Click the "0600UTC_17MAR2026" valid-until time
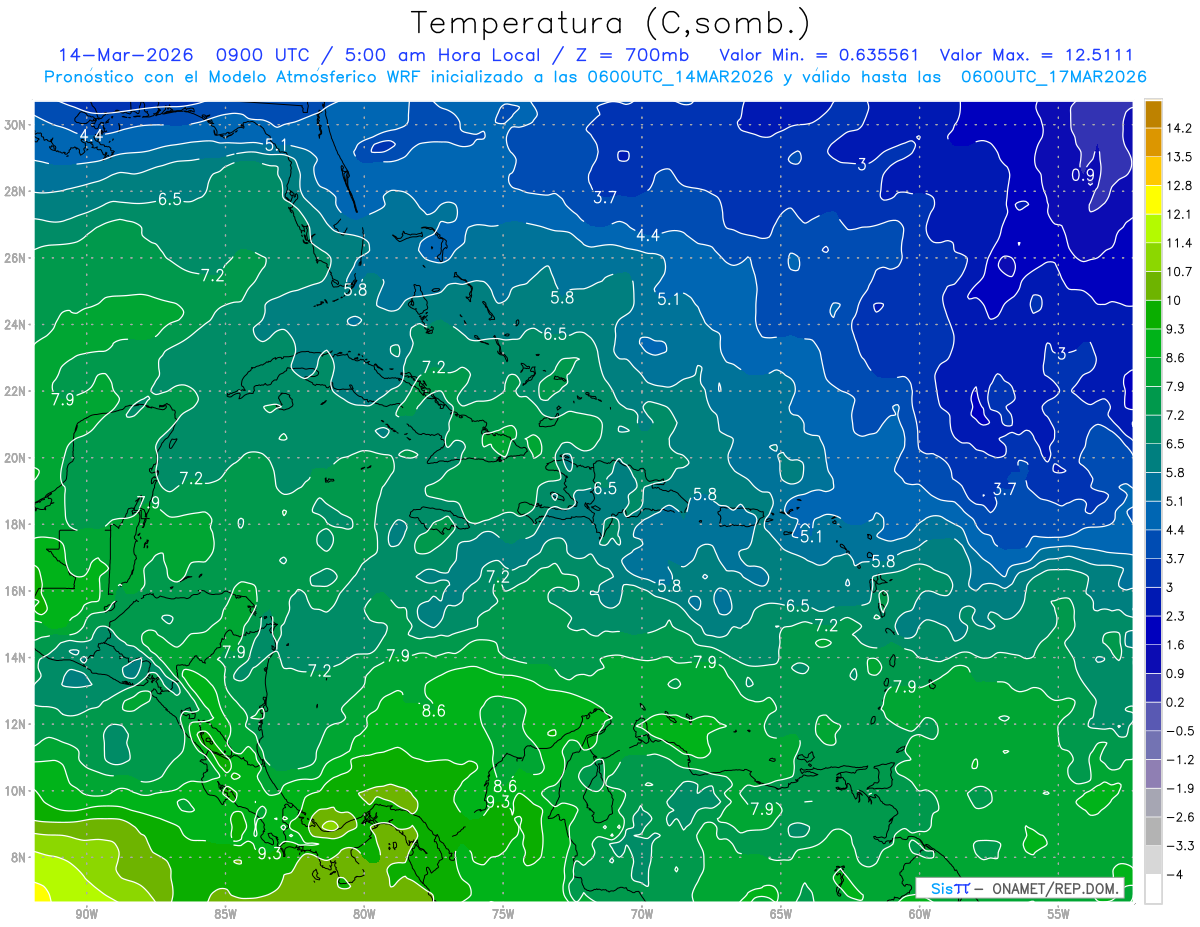 point(1053,77)
